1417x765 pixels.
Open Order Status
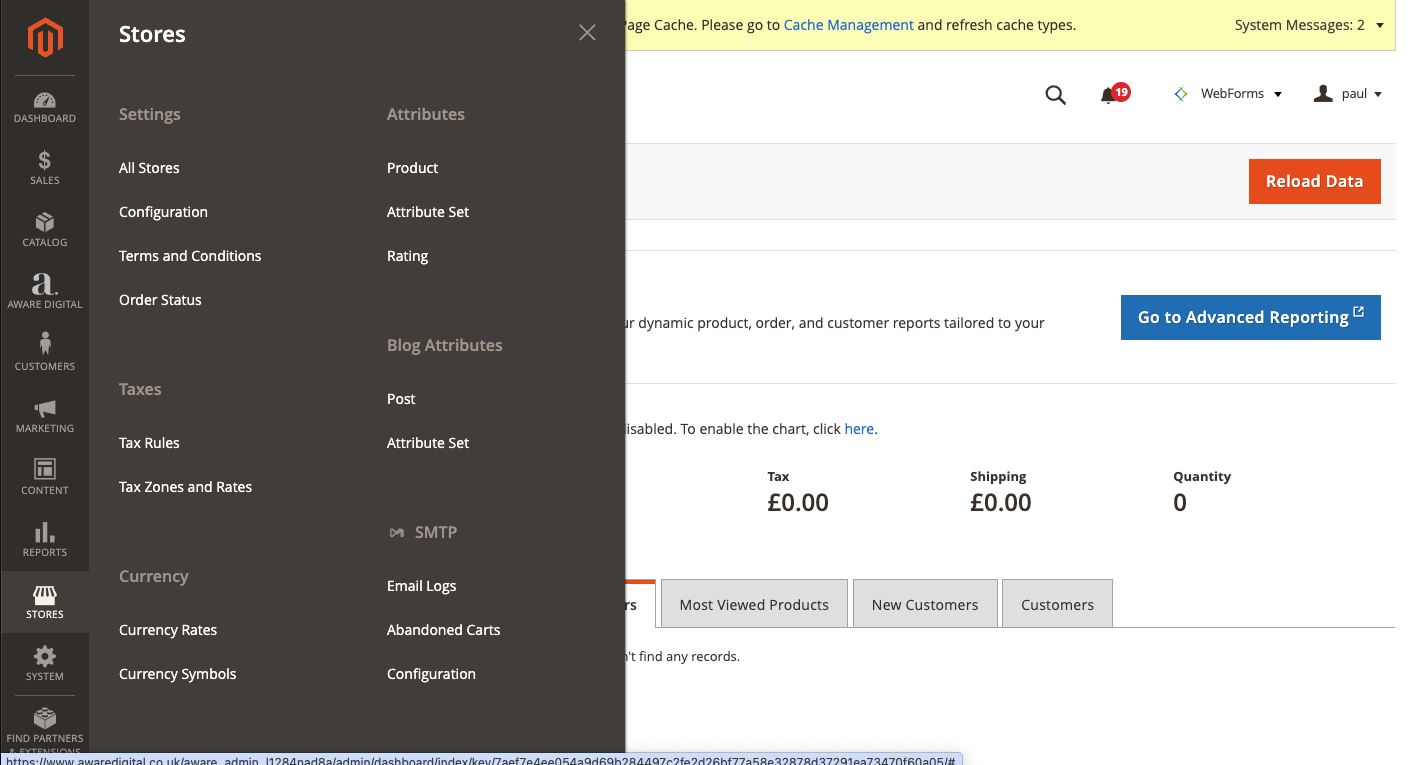(x=160, y=300)
